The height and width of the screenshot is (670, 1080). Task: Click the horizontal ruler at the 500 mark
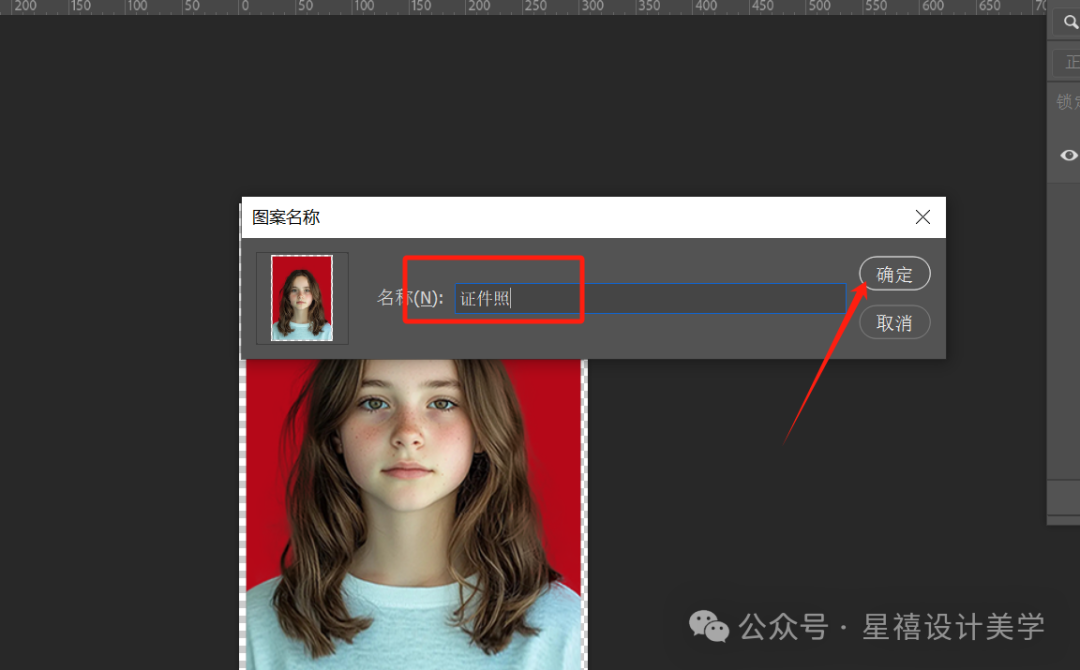[x=819, y=6]
